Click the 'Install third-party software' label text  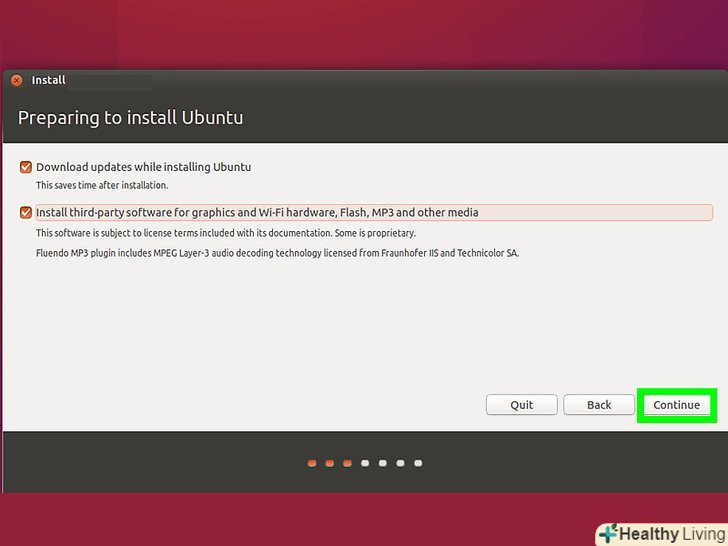tap(257, 212)
